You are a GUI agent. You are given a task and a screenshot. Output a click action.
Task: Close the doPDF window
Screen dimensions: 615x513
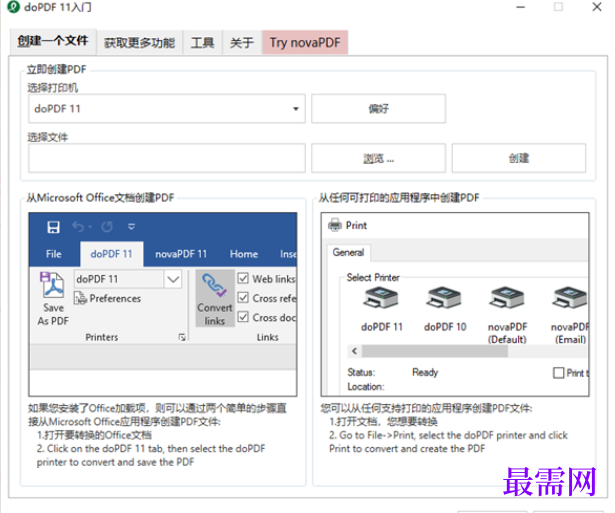coord(597,7)
